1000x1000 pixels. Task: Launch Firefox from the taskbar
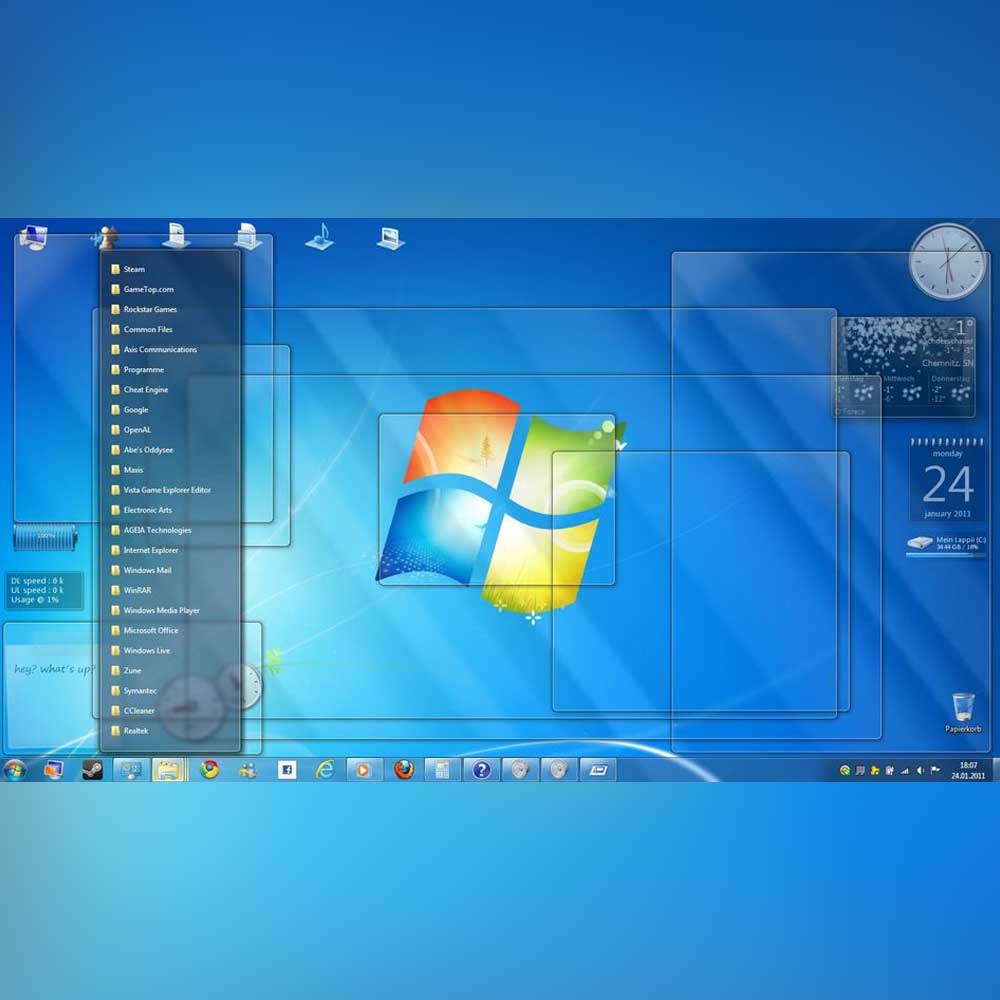[404, 770]
